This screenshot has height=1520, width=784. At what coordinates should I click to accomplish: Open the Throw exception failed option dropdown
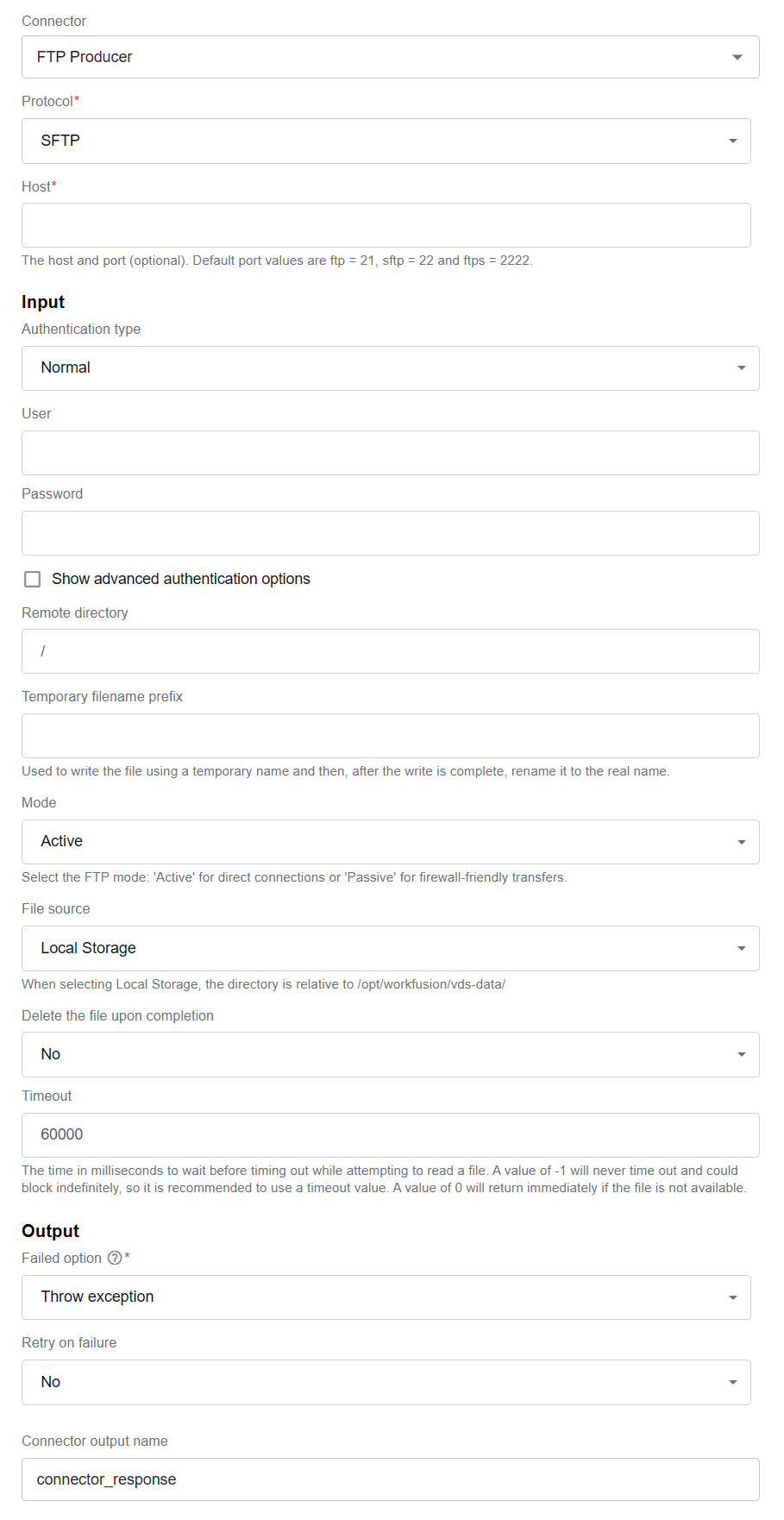(386, 1297)
